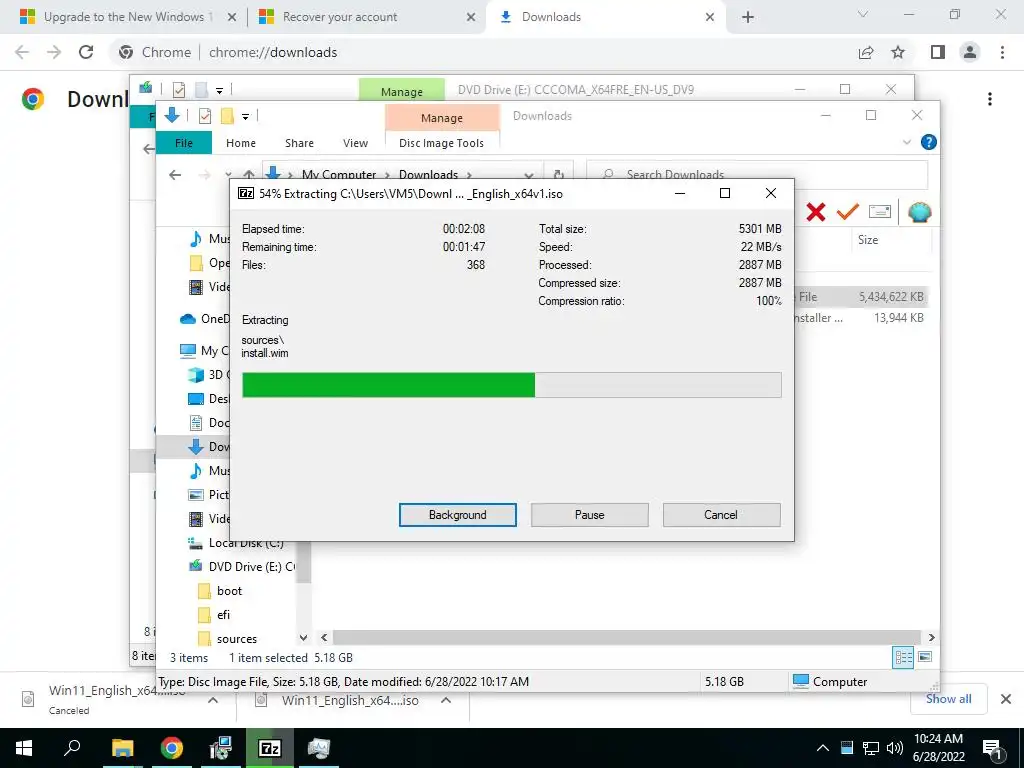Open Chrome three-dot menu
Viewport: 1024px width, 768px height.
pos(1002,52)
